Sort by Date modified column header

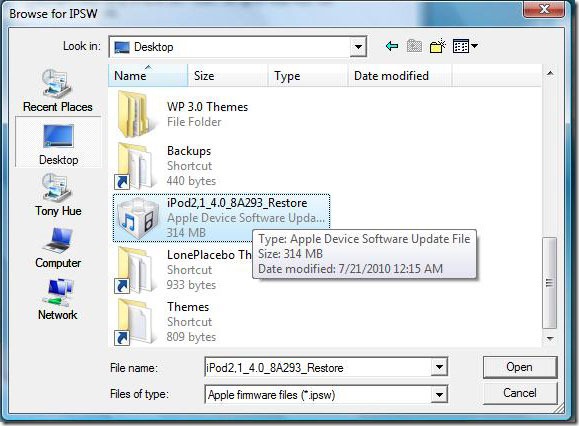pyautogui.click(x=399, y=76)
